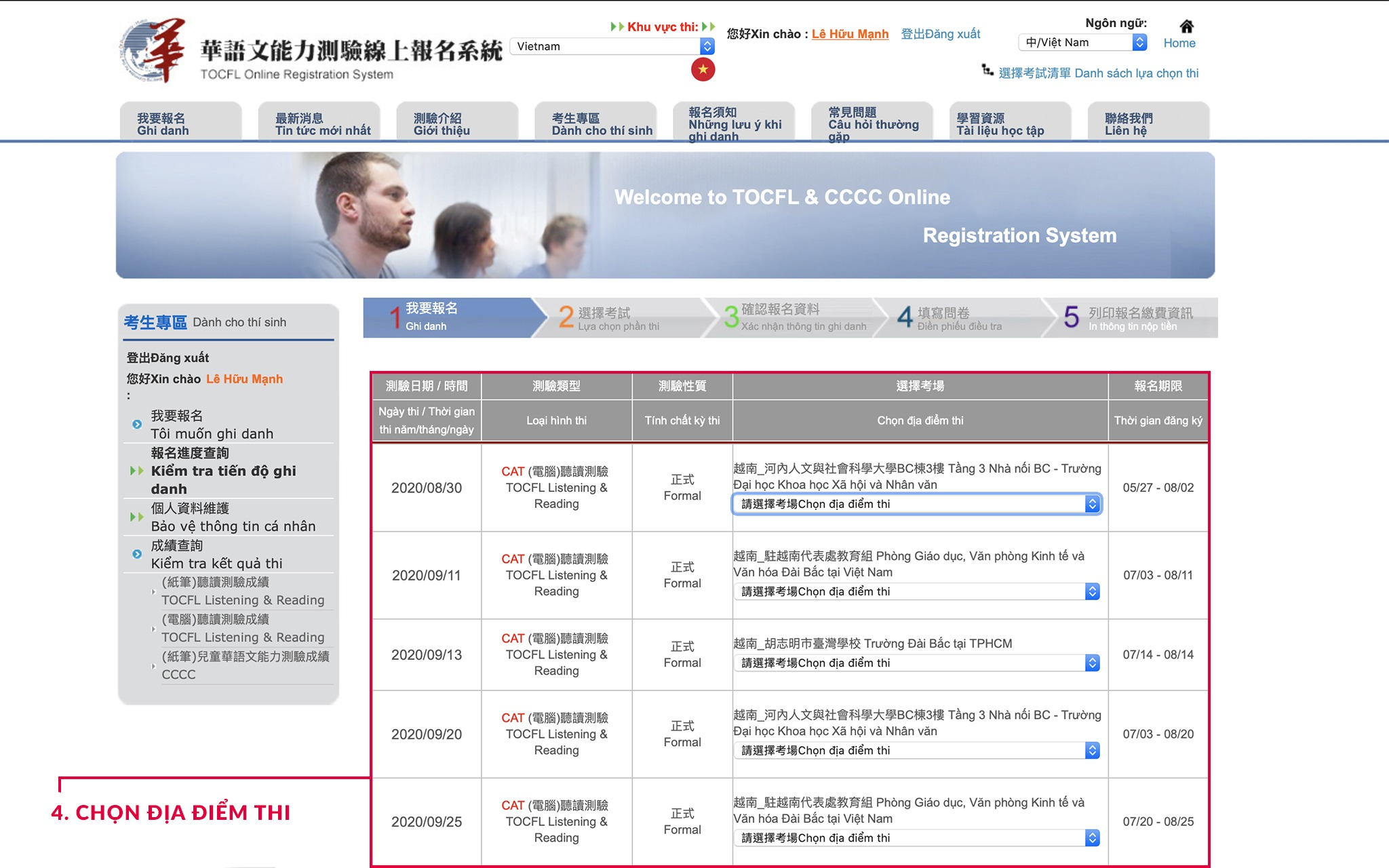Viewport: 1389px width, 868px height.
Task: Click step 1 Ghi danh progress step
Action: click(454, 317)
